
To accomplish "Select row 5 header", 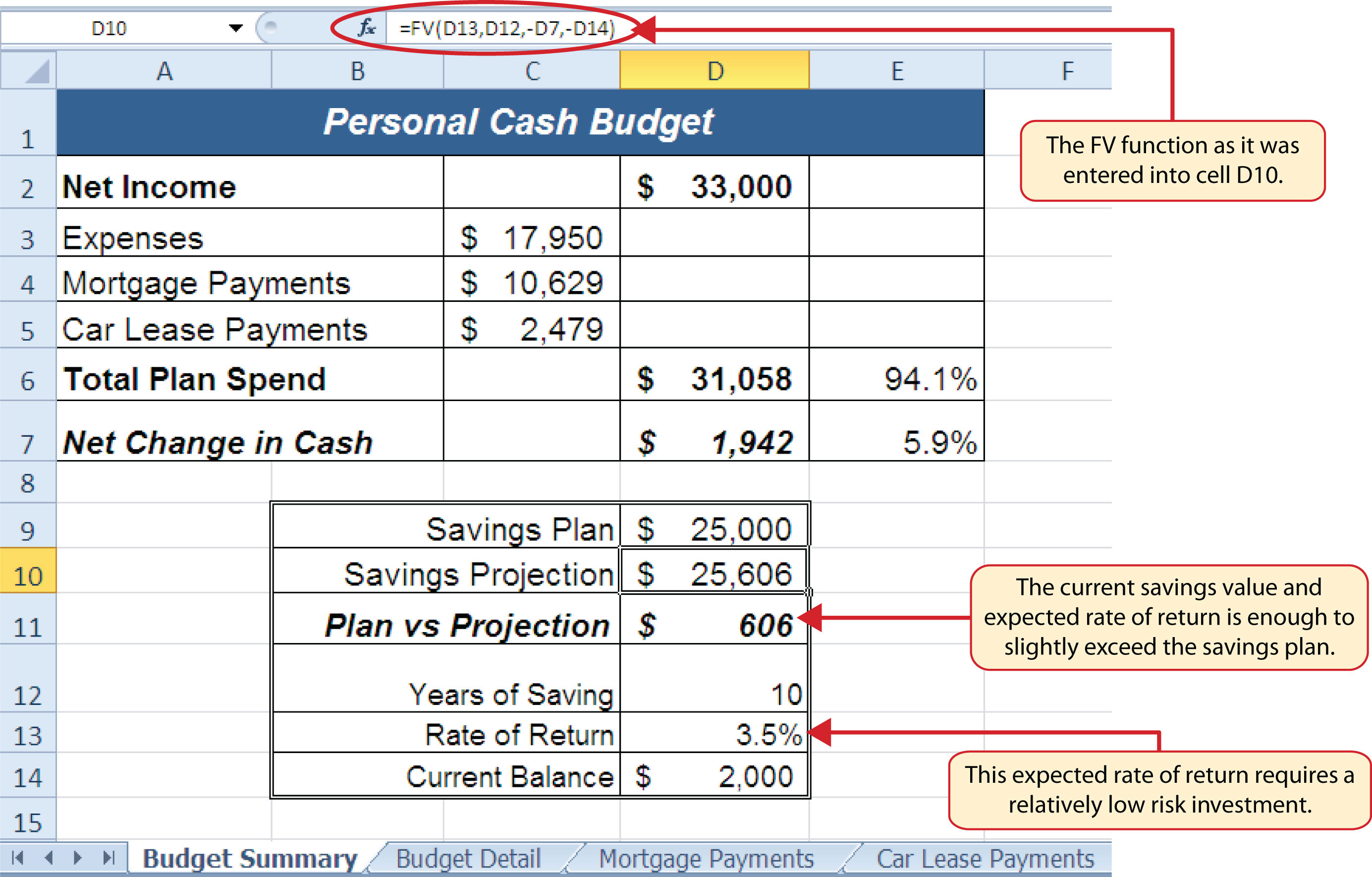I will point(28,325).
